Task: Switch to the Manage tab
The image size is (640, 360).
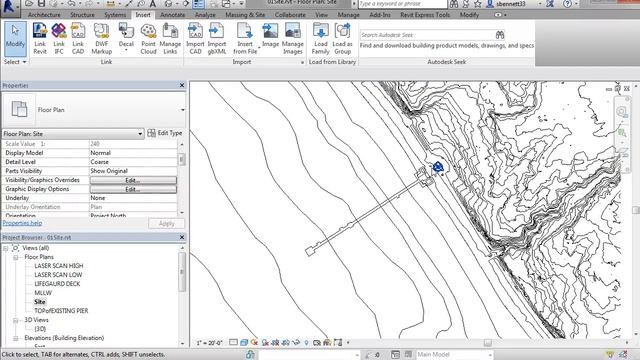Action: point(349,15)
